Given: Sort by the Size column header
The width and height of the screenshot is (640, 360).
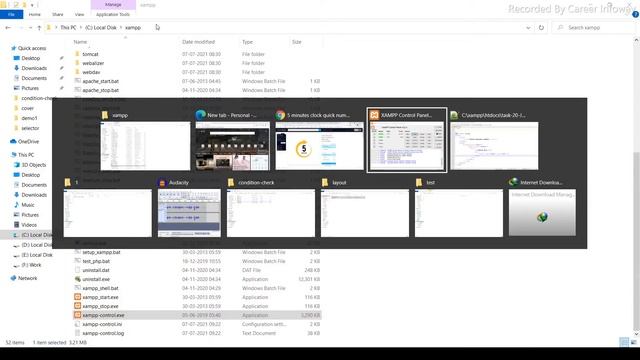Looking at the screenshot, I should point(297,42).
